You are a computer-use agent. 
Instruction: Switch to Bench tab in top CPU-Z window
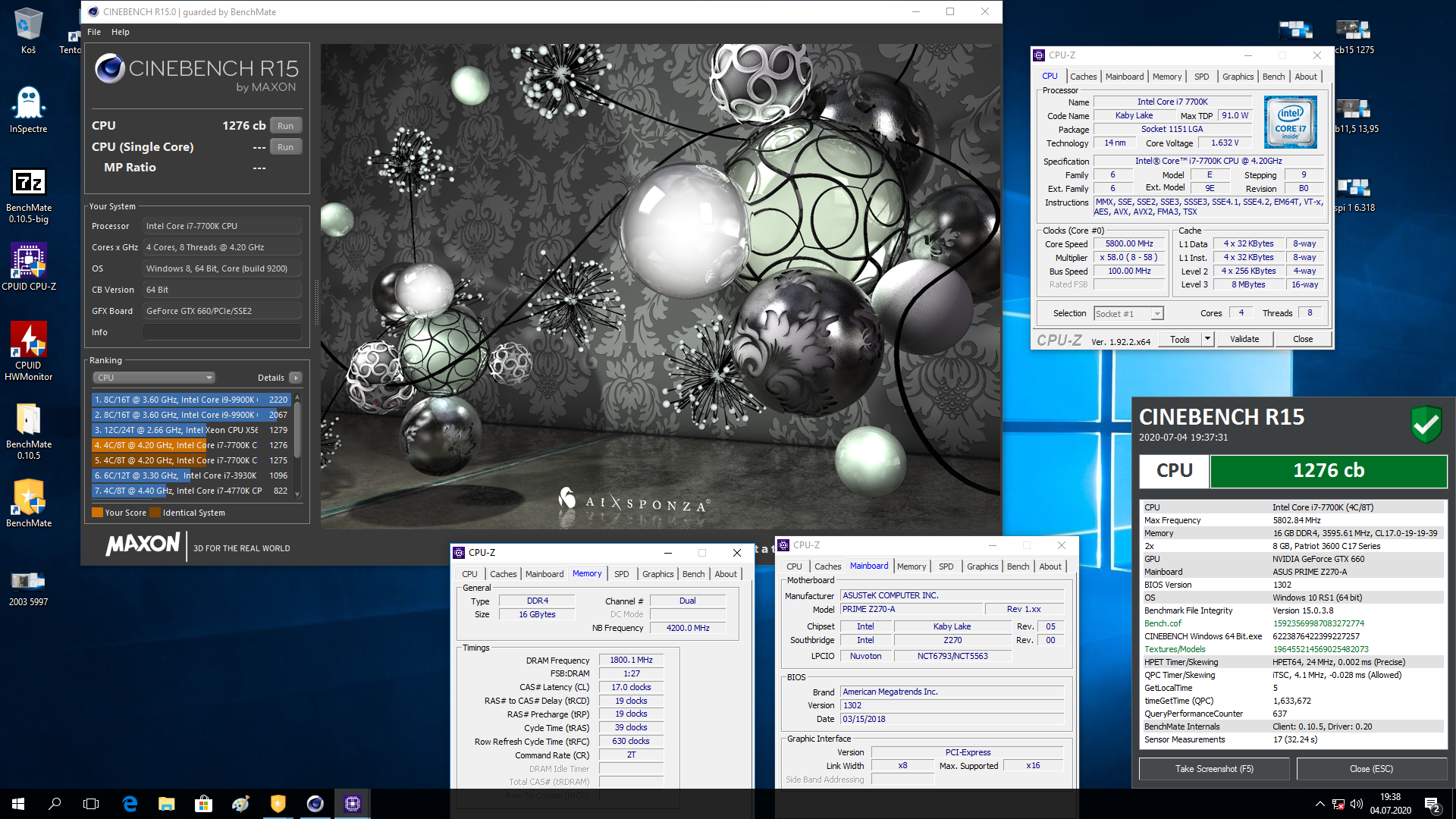[x=1273, y=77]
